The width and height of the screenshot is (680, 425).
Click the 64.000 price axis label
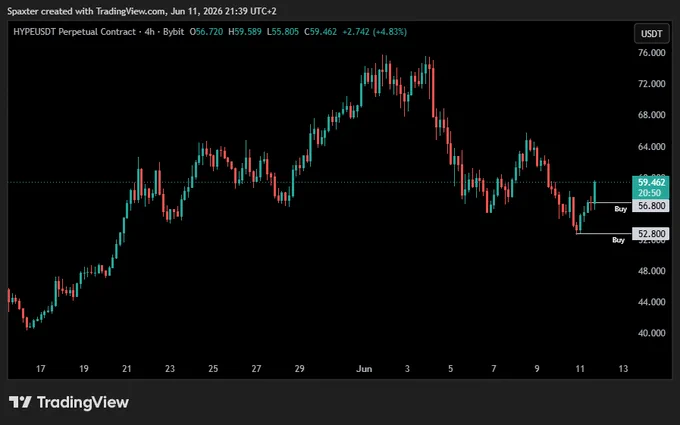pos(651,147)
